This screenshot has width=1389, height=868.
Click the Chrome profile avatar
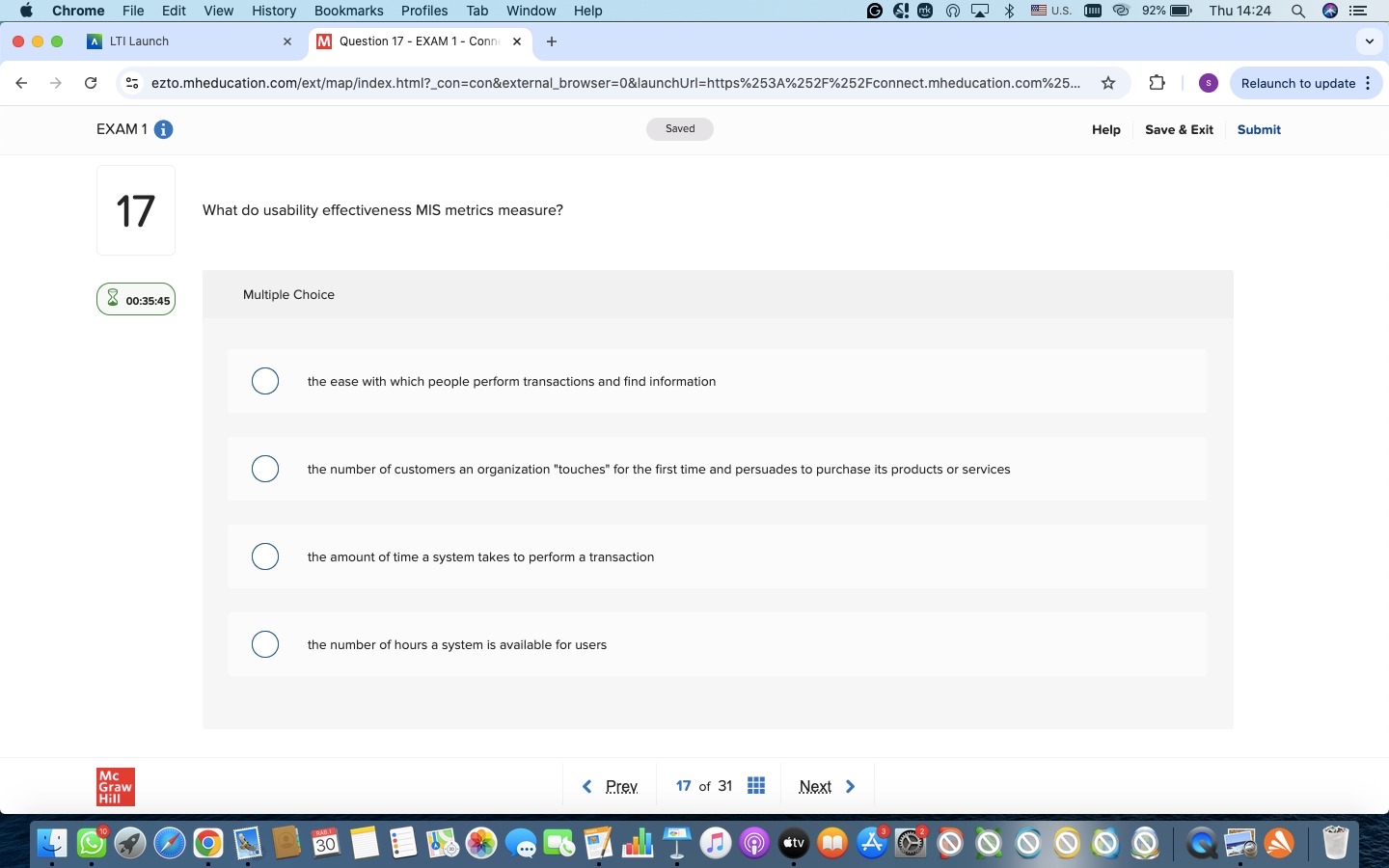pyautogui.click(x=1208, y=84)
